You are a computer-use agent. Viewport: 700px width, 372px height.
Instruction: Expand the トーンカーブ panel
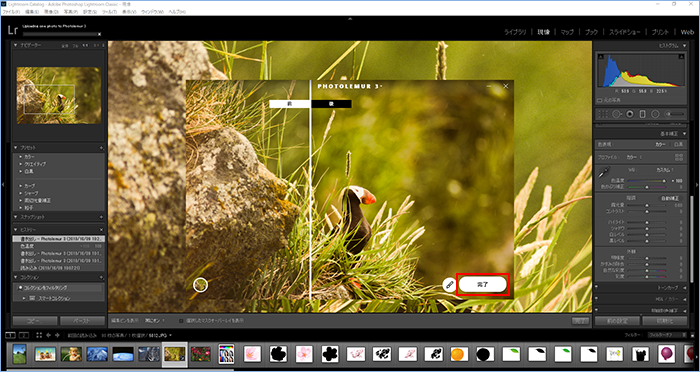[685, 288]
